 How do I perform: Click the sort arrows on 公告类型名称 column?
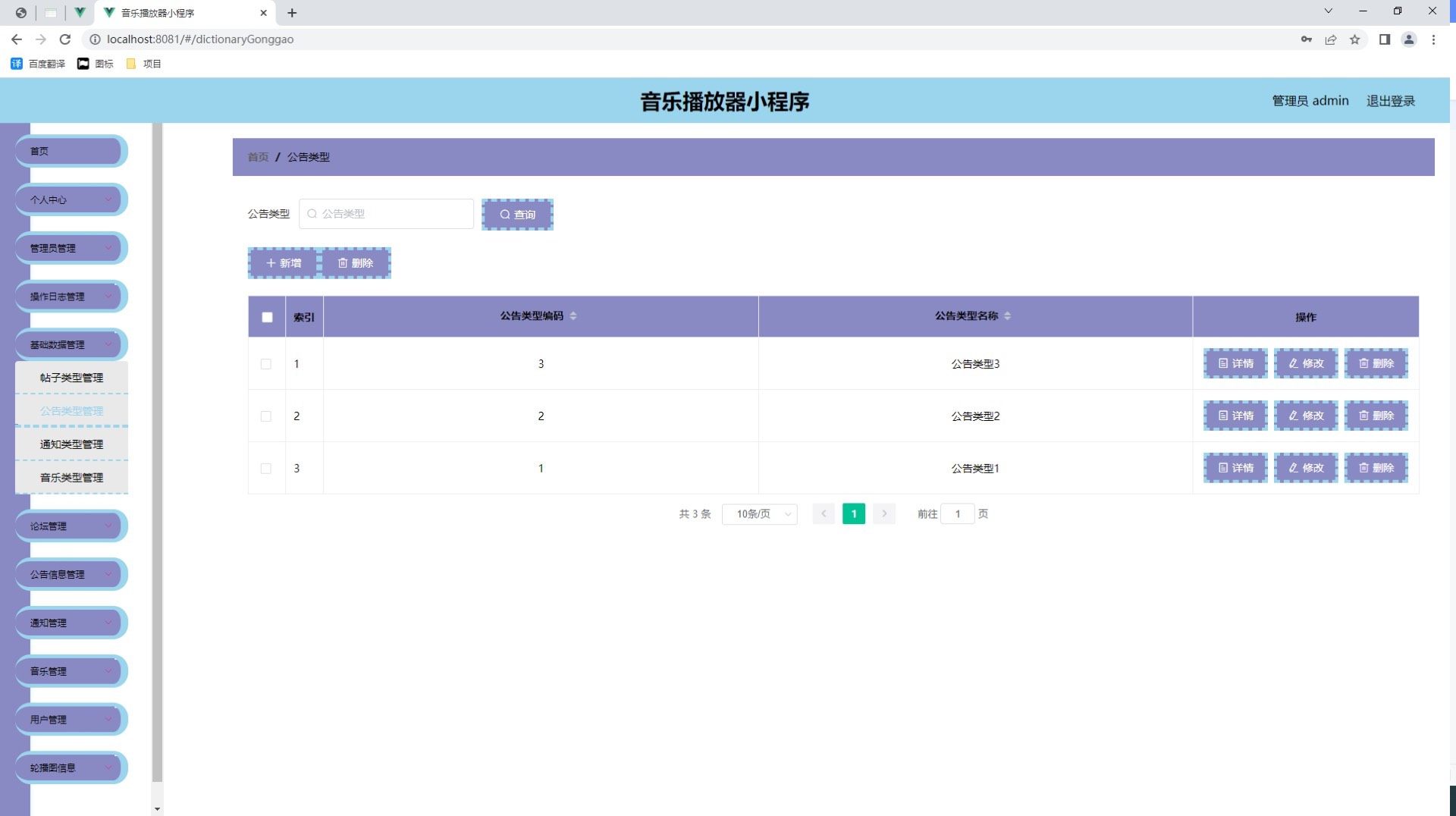coord(1007,316)
